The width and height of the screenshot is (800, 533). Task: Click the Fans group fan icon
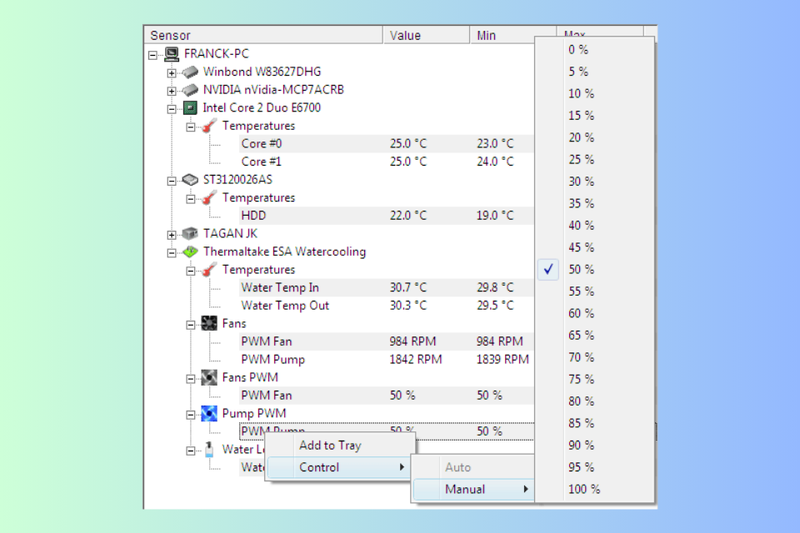pos(209,323)
